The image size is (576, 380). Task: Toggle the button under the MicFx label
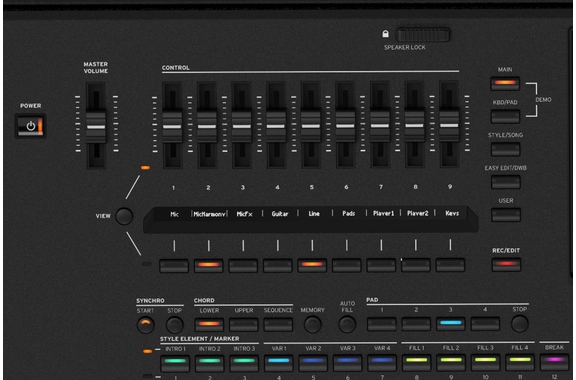[243, 265]
